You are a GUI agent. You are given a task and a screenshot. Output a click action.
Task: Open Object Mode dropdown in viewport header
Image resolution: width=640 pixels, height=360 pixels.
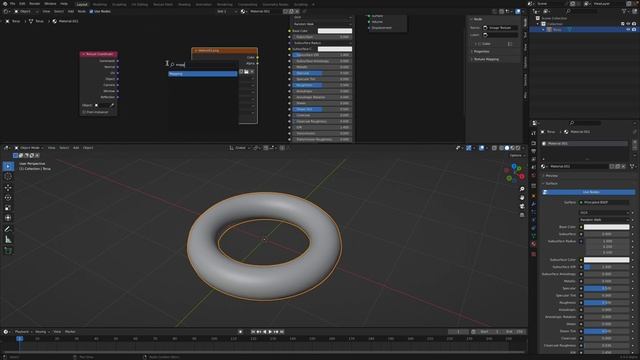29,148
